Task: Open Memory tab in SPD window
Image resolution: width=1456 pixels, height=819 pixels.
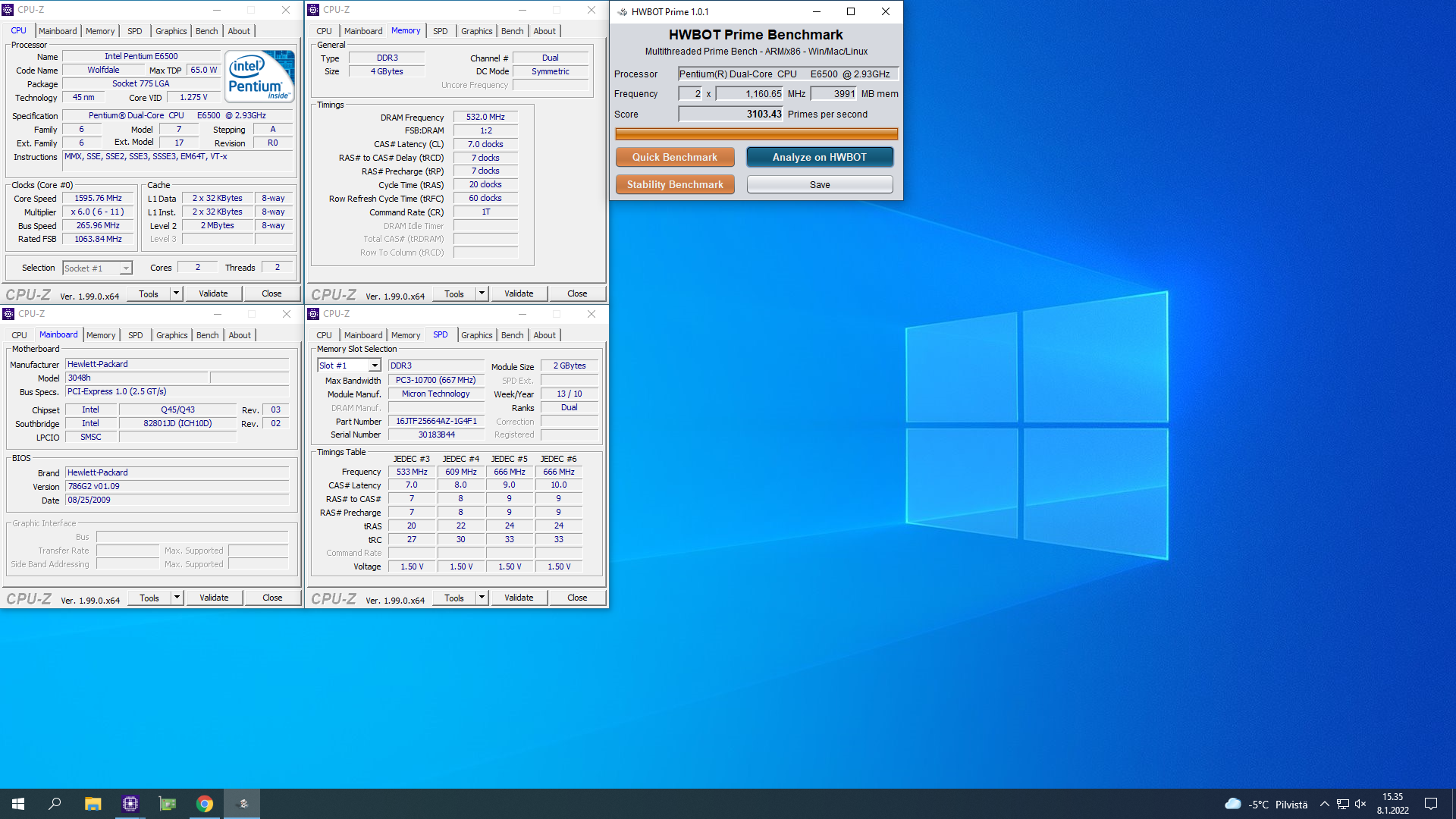Action: tap(405, 335)
